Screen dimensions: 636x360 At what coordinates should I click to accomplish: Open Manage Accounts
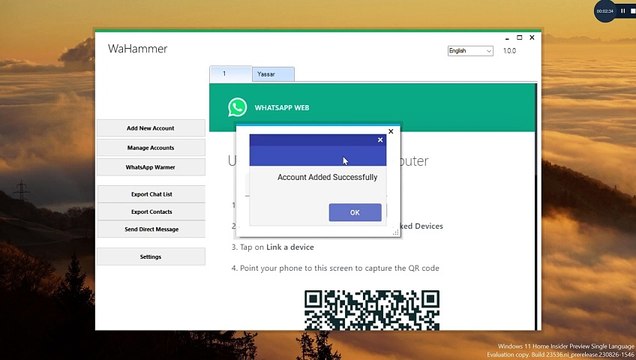tap(151, 148)
